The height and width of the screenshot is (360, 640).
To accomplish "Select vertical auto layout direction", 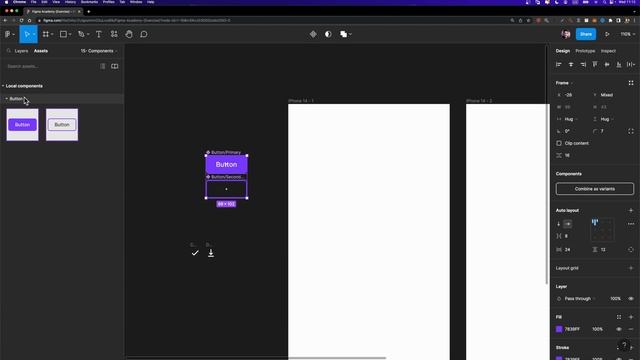I will [x=559, y=224].
